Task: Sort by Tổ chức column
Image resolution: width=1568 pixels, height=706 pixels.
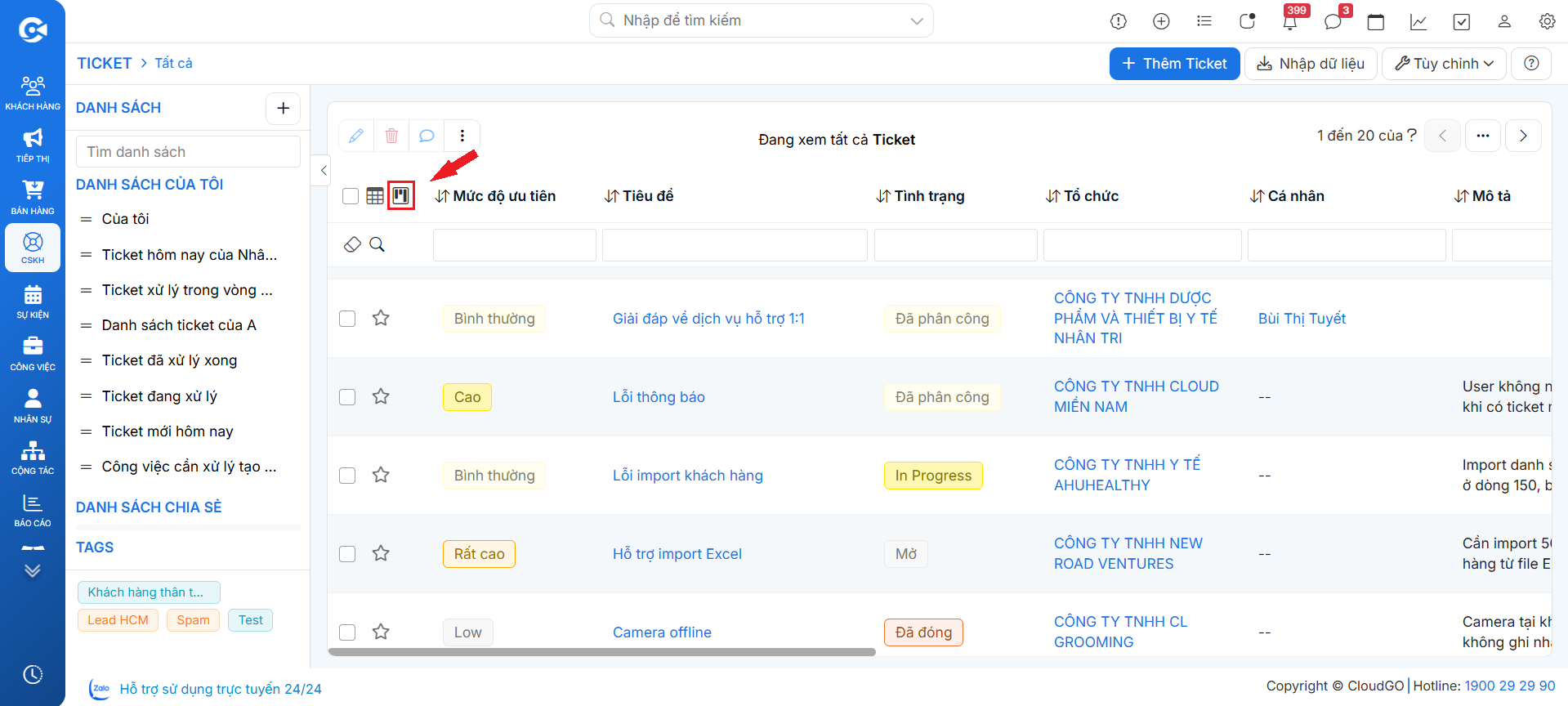Action: point(1082,196)
